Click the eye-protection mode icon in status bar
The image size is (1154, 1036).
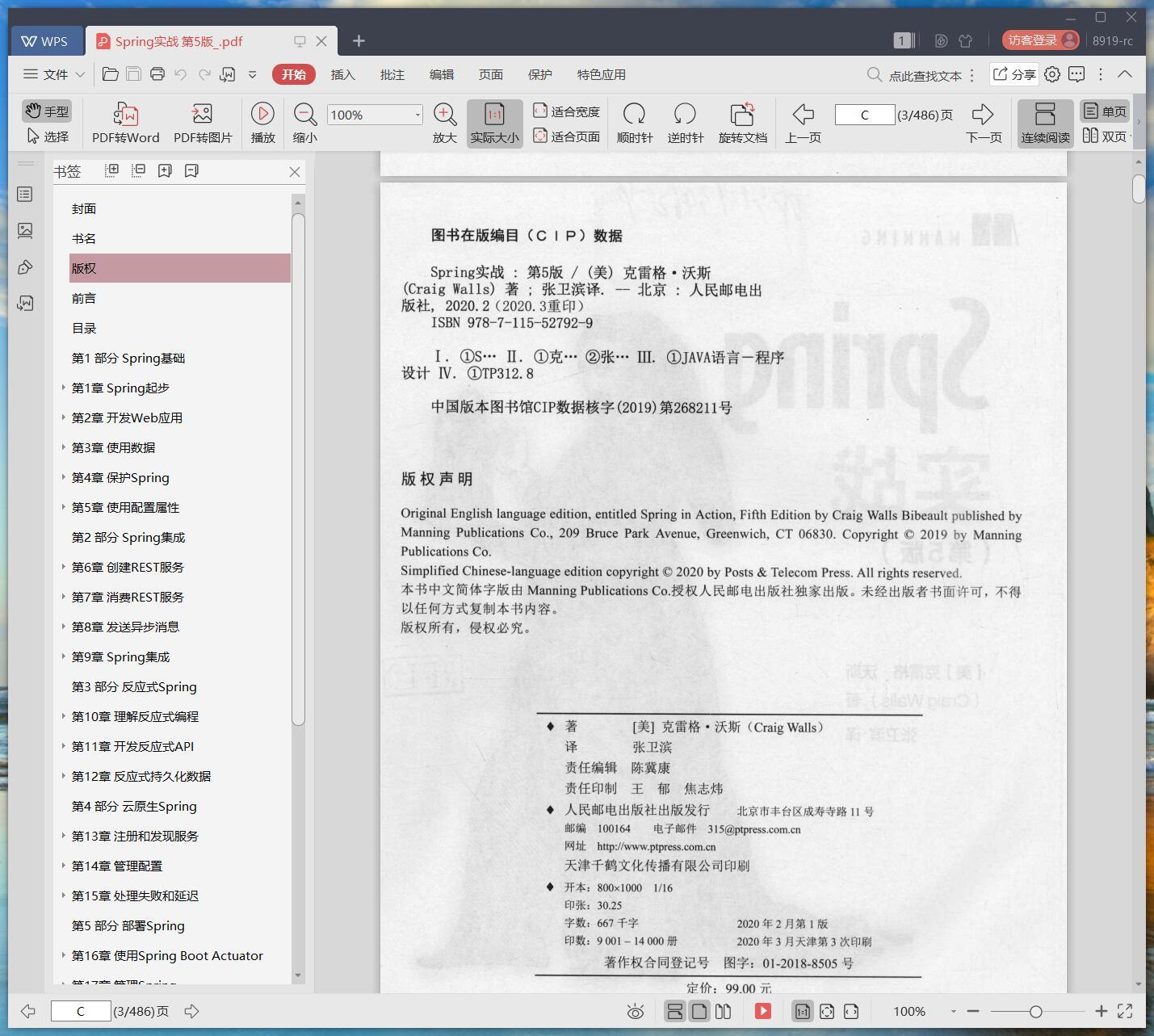point(636,1011)
